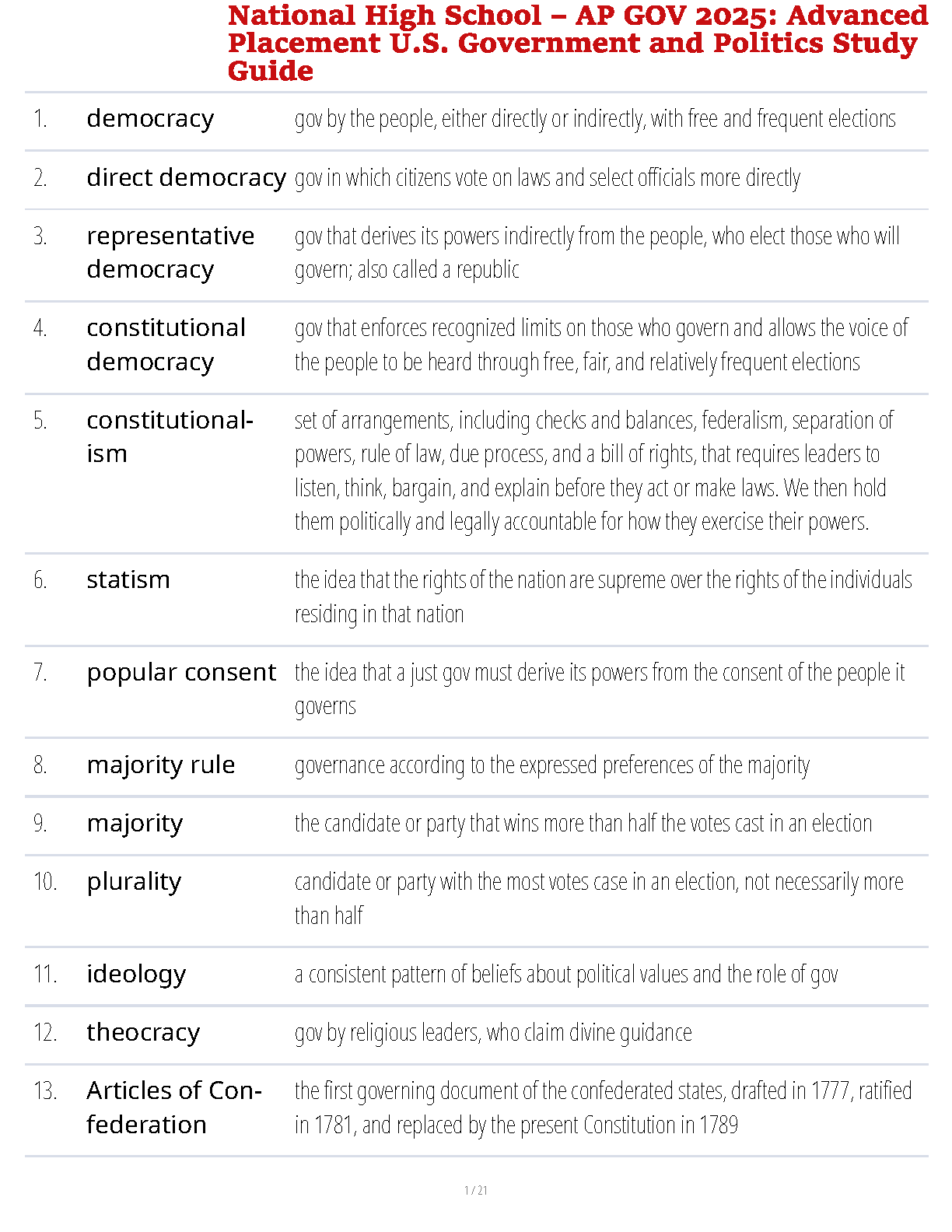Click the ideology definition text

point(565,974)
